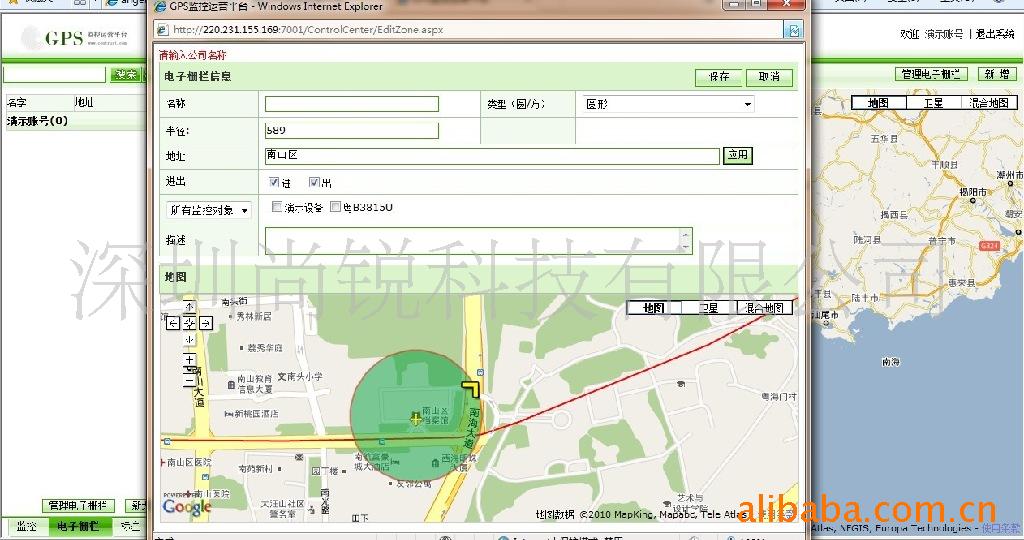
Task: Click the yellow cross center marker of geofence
Action: 415,419
